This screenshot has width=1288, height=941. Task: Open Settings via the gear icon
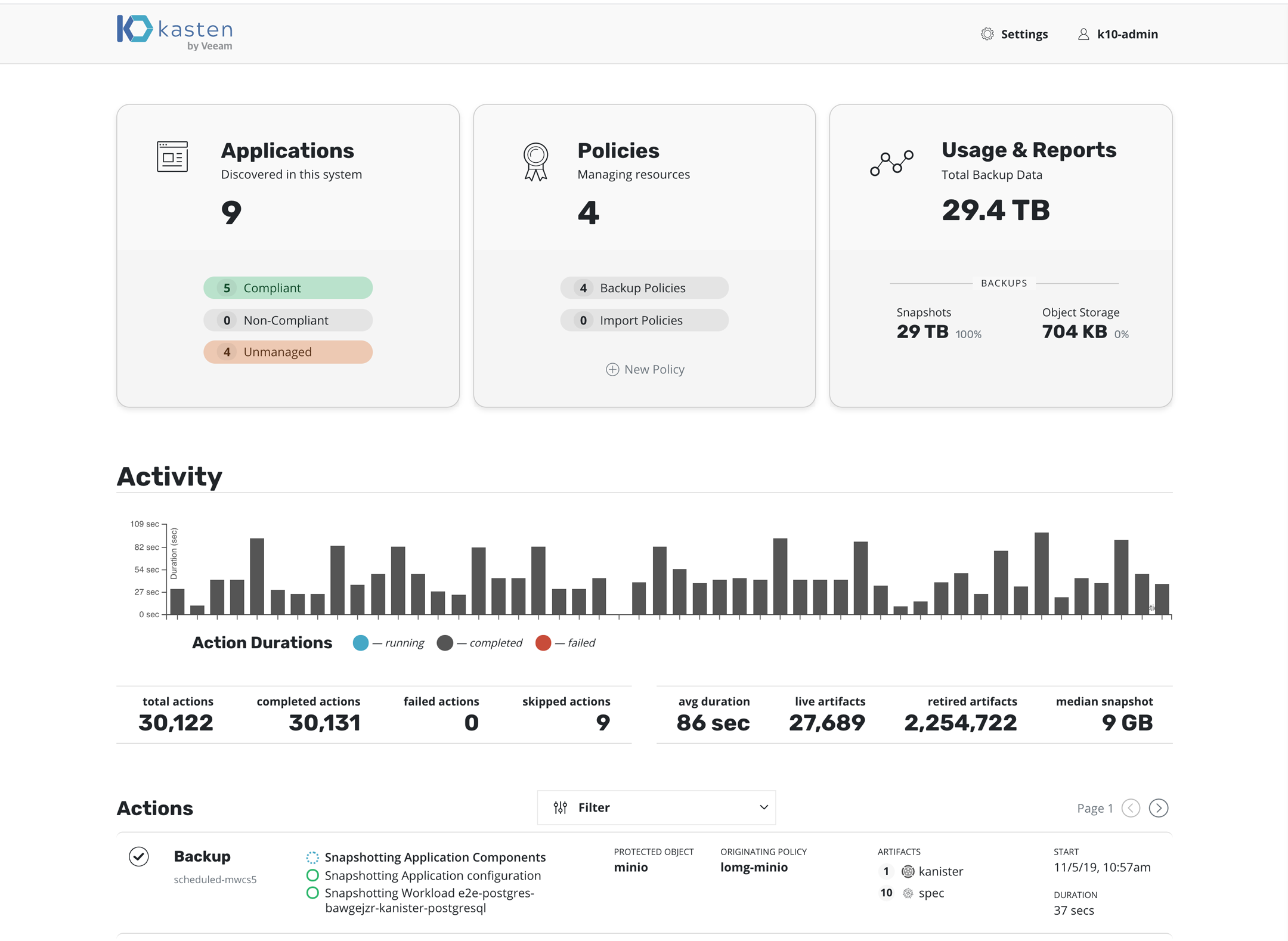[987, 34]
